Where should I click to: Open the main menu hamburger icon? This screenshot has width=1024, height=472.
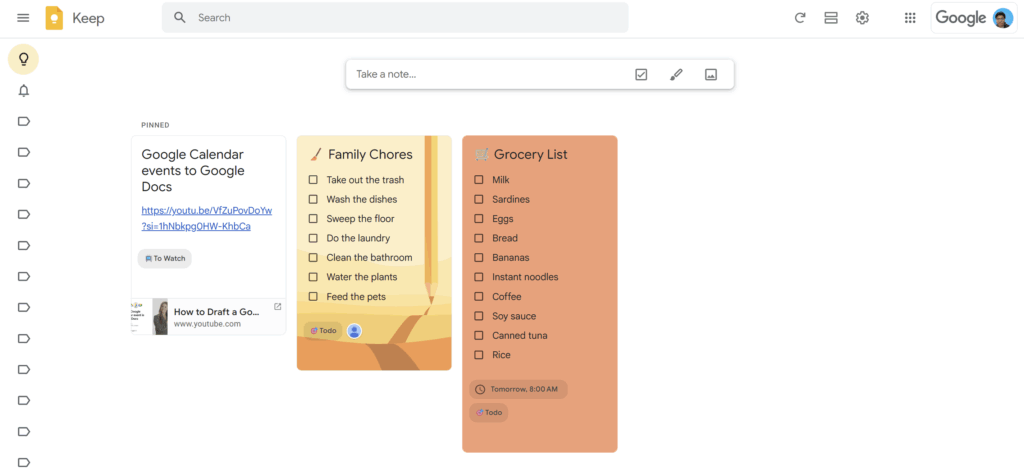click(x=23, y=18)
